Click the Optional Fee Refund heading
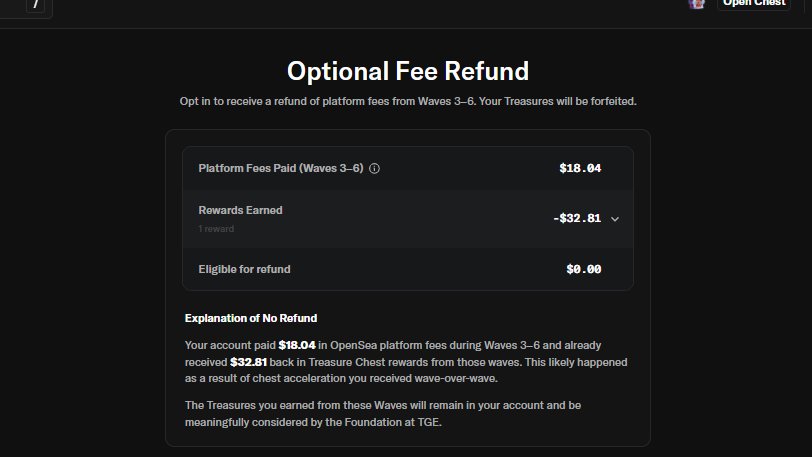Viewport: 812px width, 457px height. pyautogui.click(x=407, y=71)
